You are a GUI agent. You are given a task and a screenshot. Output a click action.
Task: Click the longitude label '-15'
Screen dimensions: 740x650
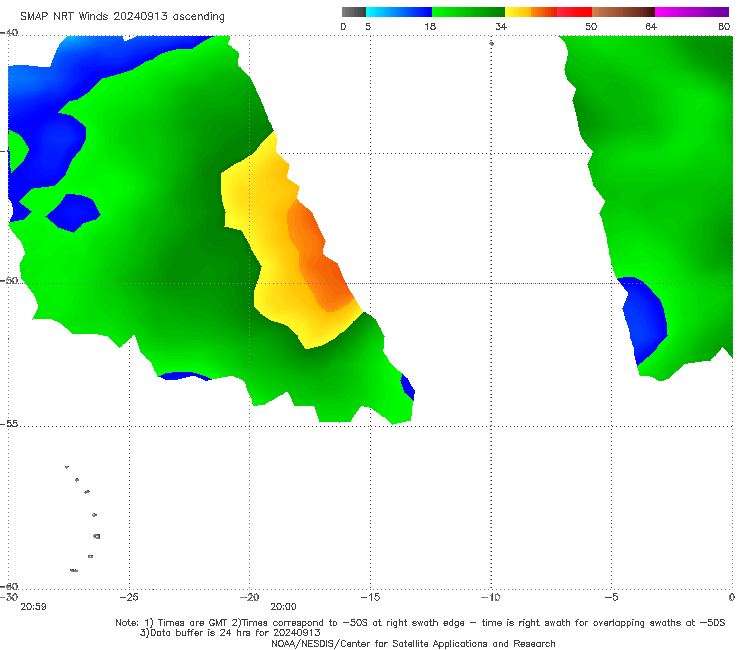370,597
